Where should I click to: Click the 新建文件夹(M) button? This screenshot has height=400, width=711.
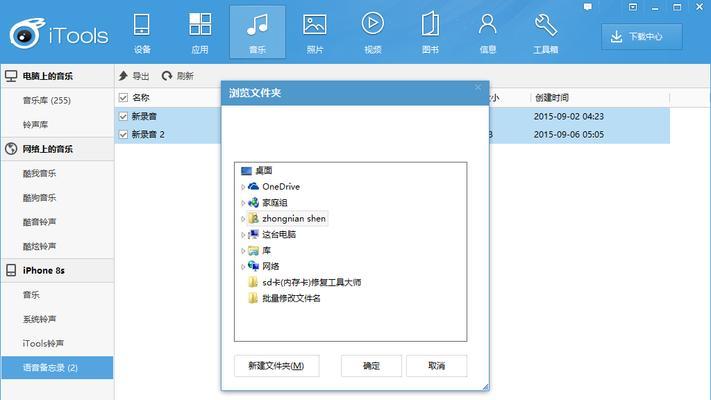277,366
